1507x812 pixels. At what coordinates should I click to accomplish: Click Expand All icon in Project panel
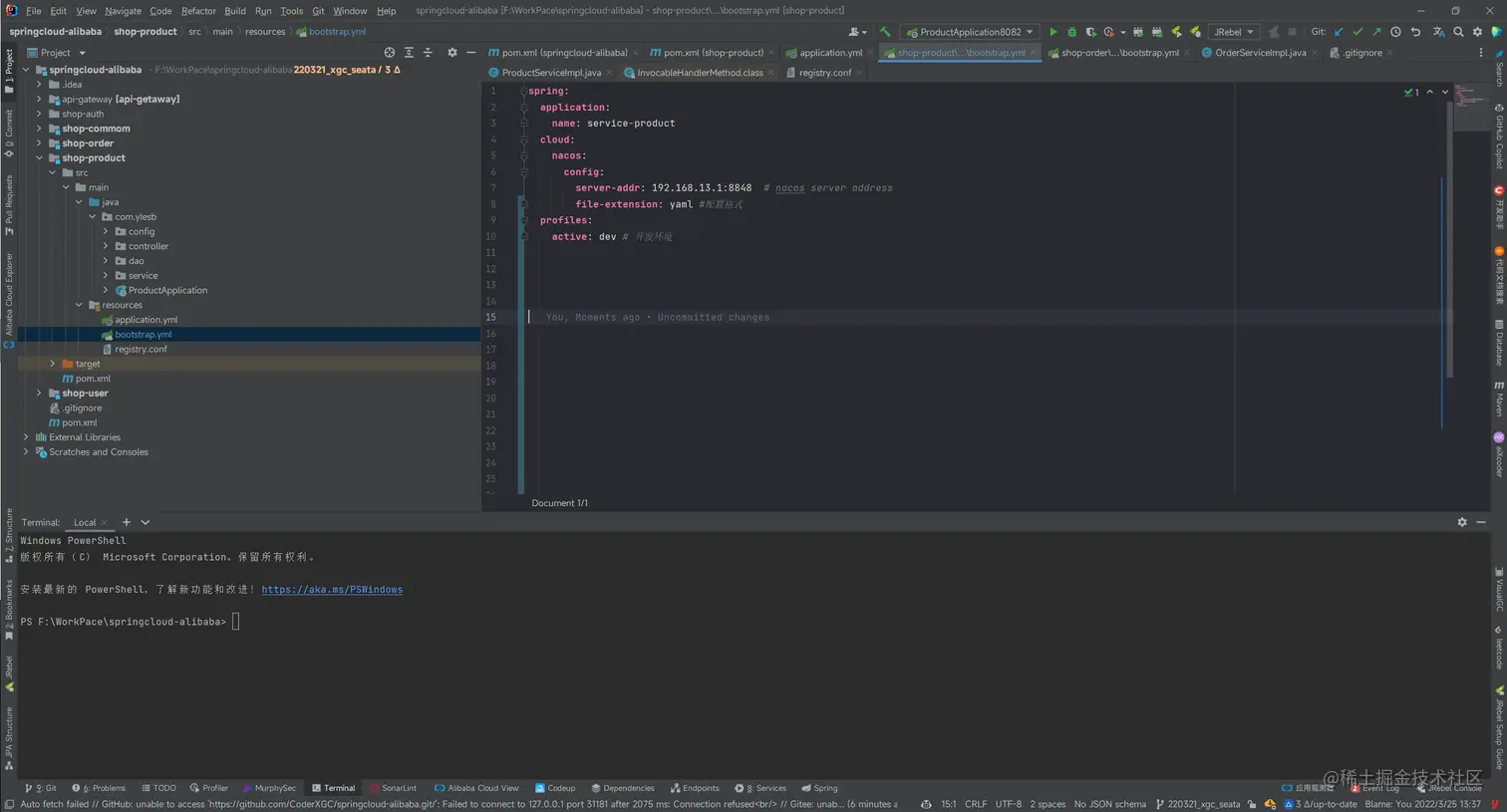409,53
